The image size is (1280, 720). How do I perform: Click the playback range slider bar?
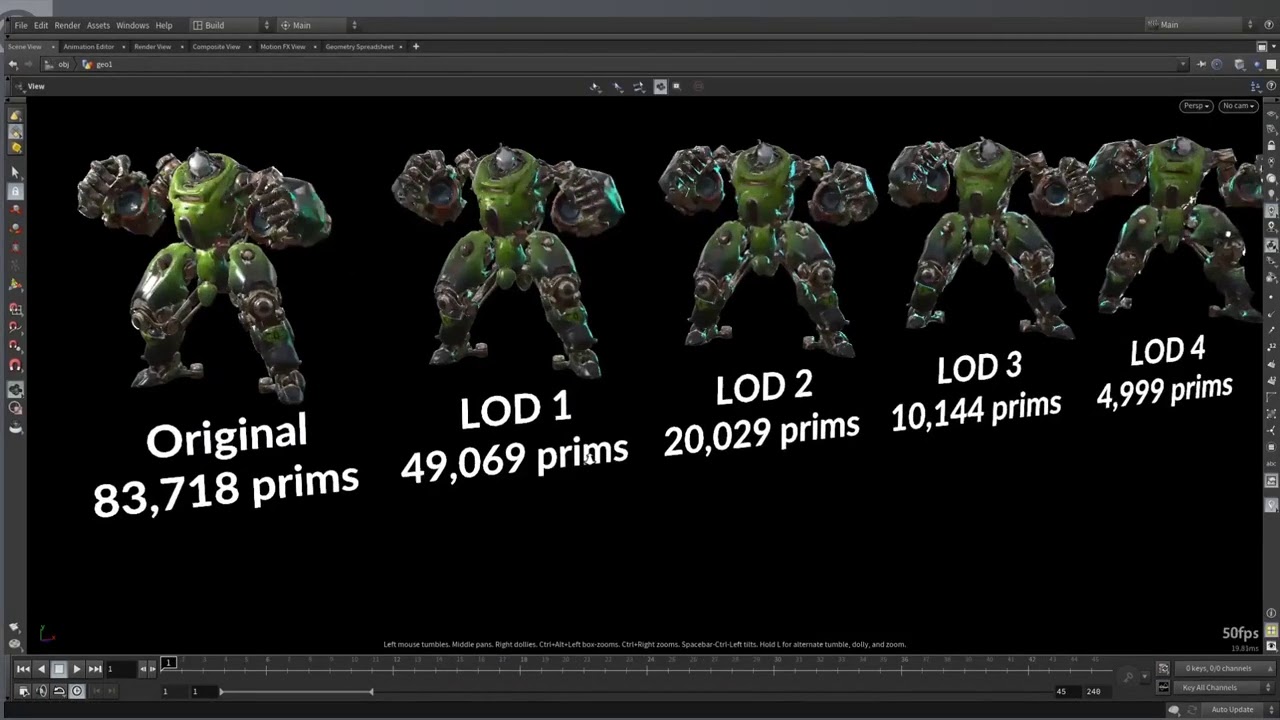pyautogui.click(x=296, y=691)
